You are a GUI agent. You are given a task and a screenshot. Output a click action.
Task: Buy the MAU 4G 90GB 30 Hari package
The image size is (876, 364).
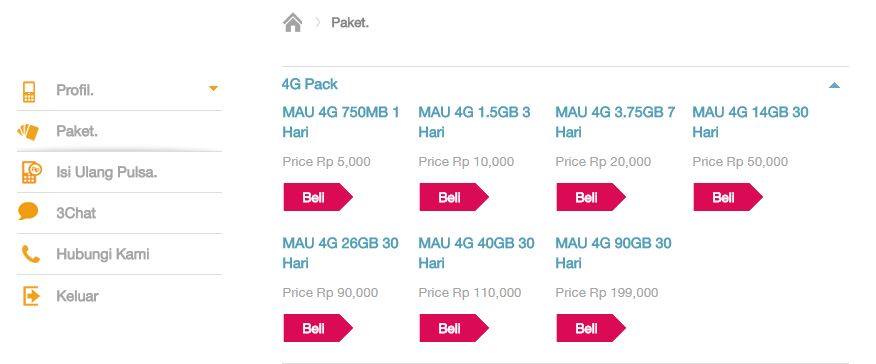[591, 328]
